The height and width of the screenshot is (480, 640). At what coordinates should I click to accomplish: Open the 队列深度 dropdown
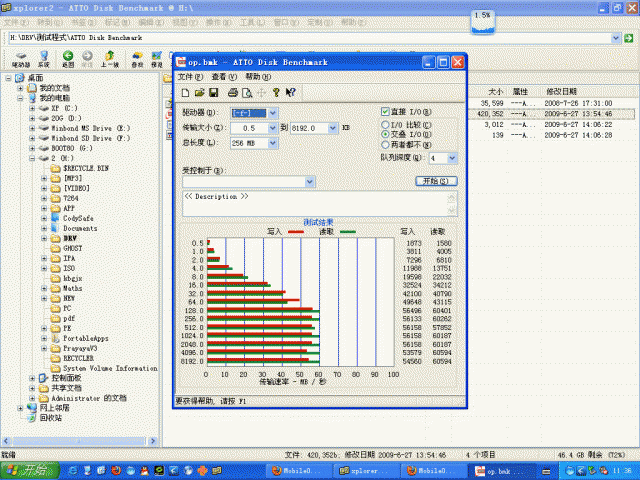(451, 158)
